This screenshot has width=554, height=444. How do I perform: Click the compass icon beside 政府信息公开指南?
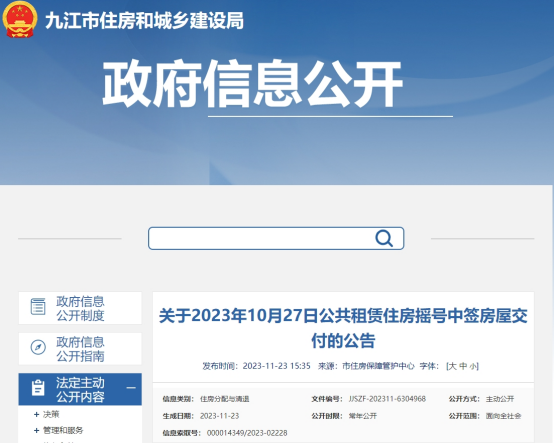(38, 348)
